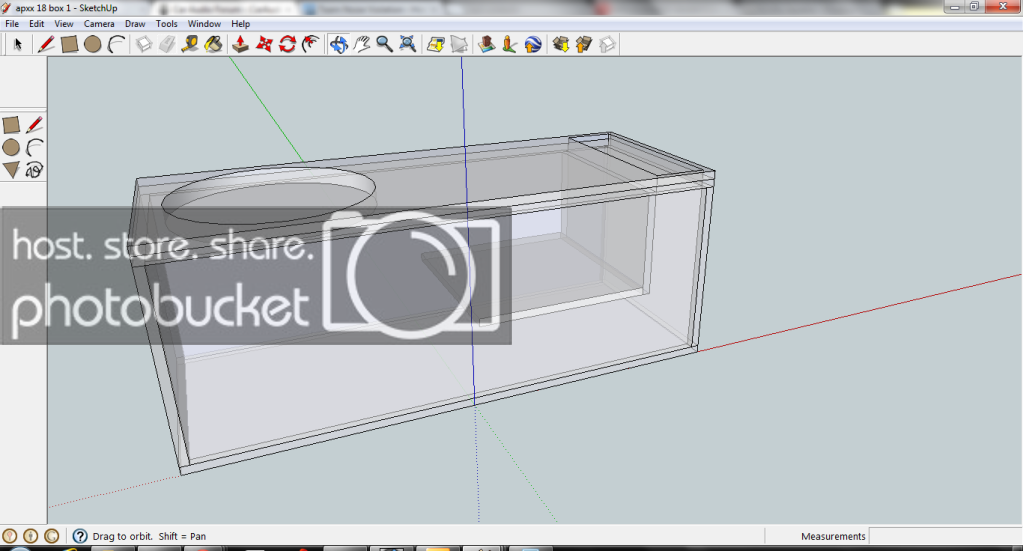Select the Rectangle tool in left Drawing toolbar
Viewport: 1023px width, 551px height.
click(11, 125)
